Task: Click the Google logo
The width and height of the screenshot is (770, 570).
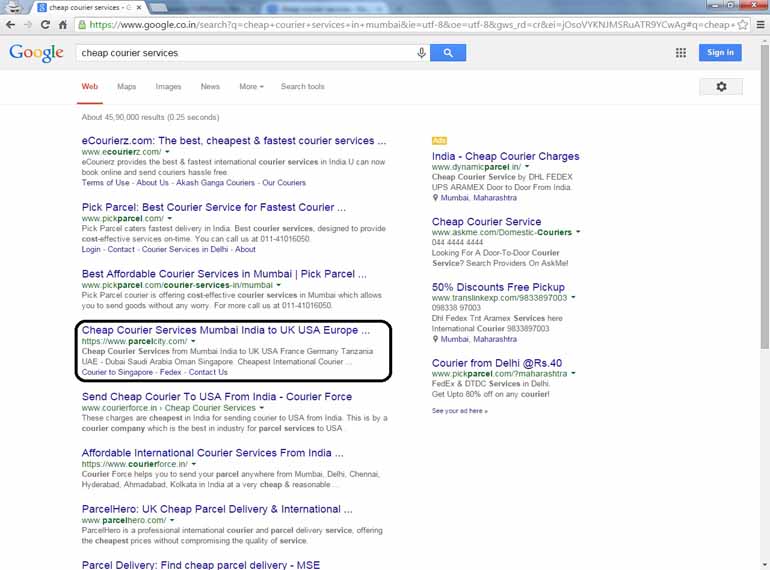Action: tap(36, 53)
